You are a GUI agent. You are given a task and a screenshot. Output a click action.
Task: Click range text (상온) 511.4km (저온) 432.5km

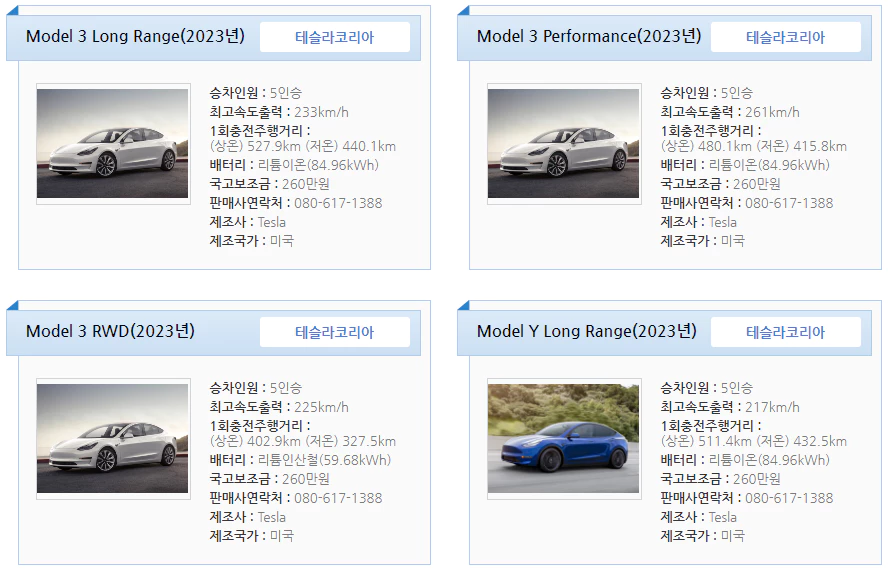point(754,441)
